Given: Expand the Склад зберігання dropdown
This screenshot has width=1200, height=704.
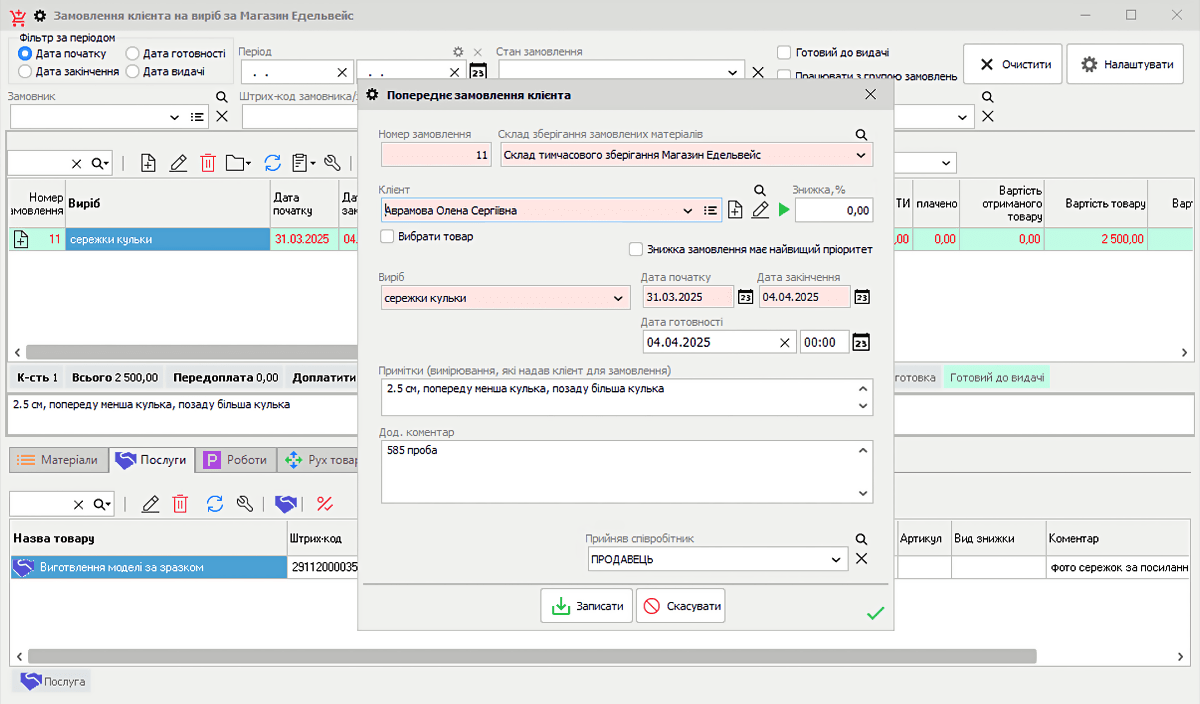Looking at the screenshot, I should click(860, 155).
